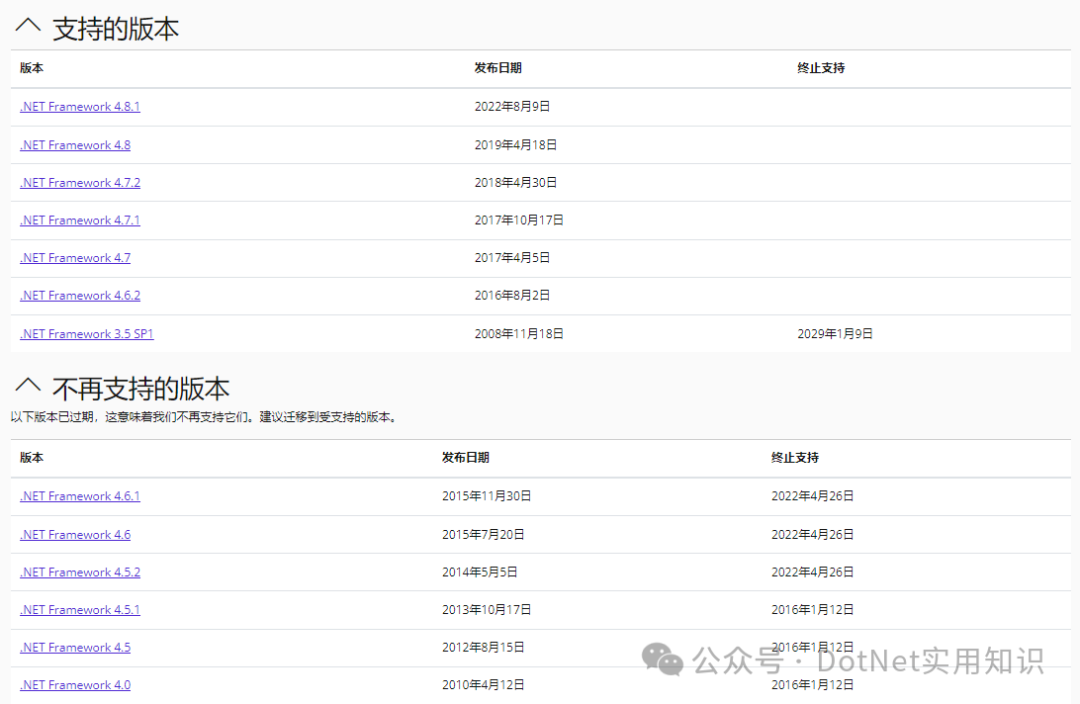Open the .NET Framework 4.0 link
The height and width of the screenshot is (704, 1080).
point(75,685)
